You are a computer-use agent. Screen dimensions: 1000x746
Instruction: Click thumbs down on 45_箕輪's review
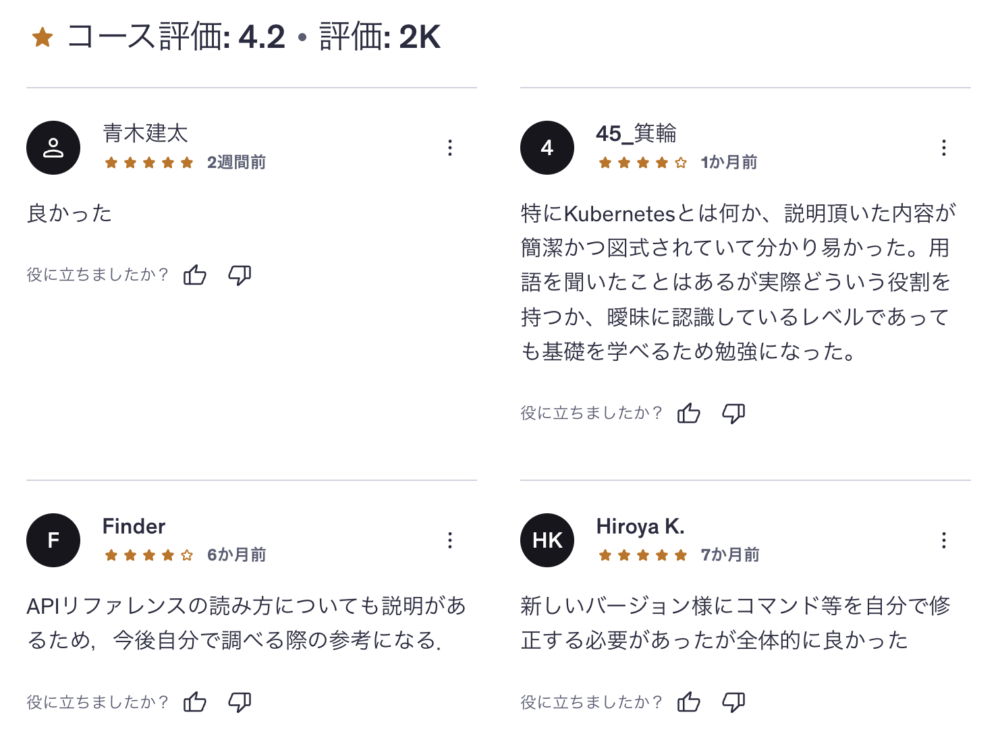pos(733,413)
